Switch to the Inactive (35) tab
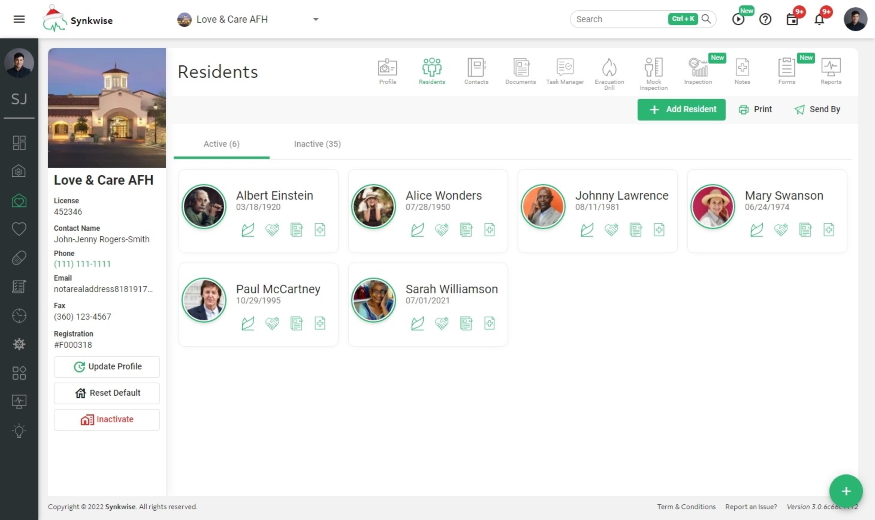This screenshot has width=875, height=520. tap(317, 144)
